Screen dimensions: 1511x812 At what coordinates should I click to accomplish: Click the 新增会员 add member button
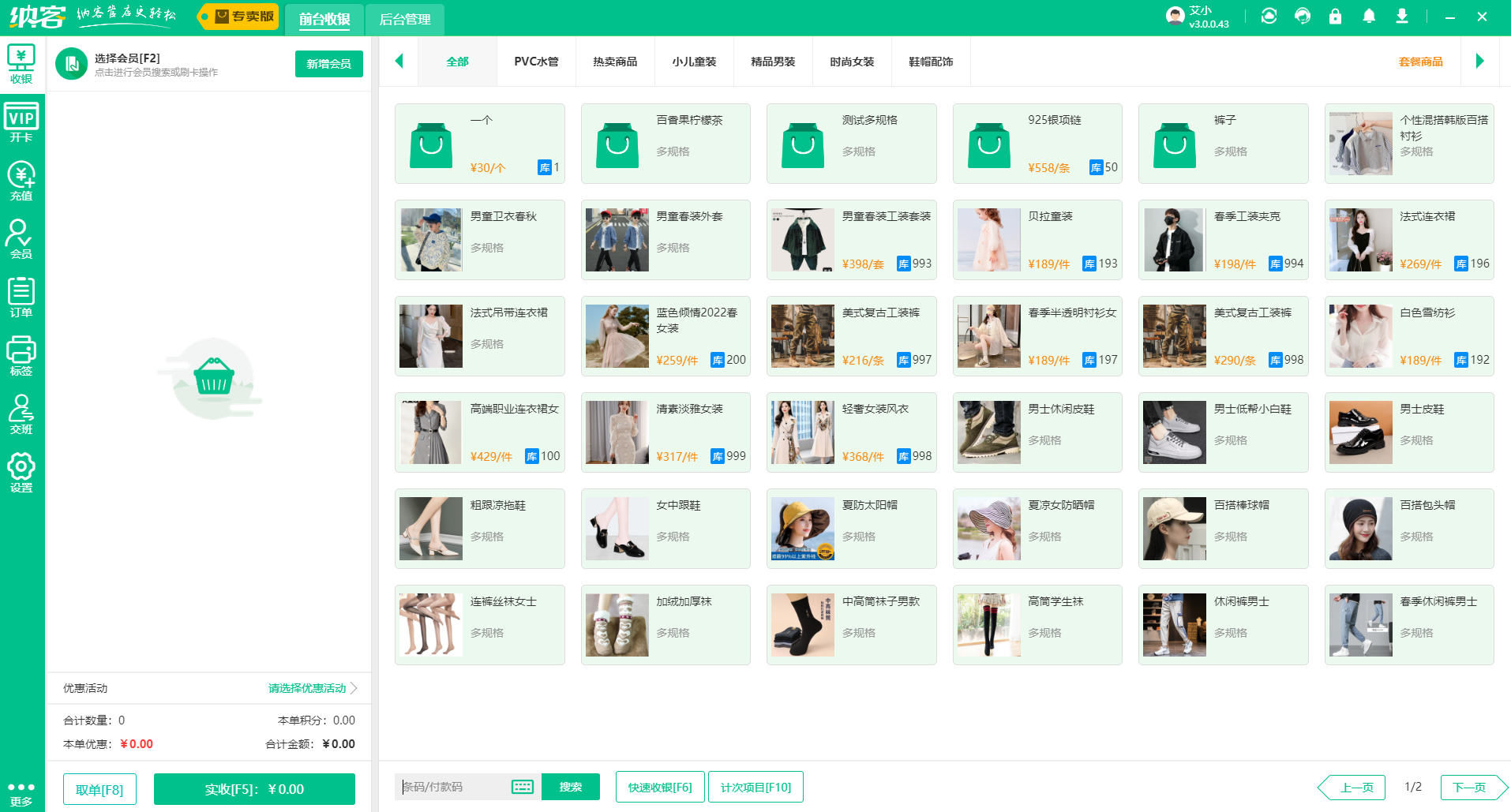pos(328,64)
